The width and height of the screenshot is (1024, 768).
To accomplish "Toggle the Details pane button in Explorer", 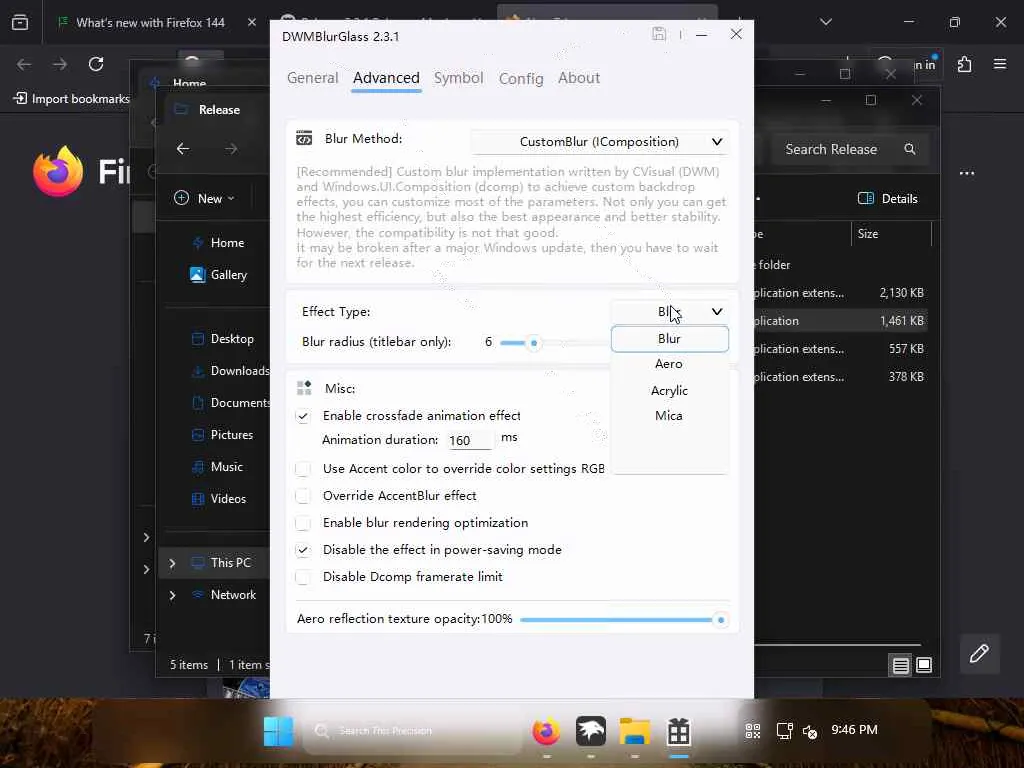I will coord(888,199).
